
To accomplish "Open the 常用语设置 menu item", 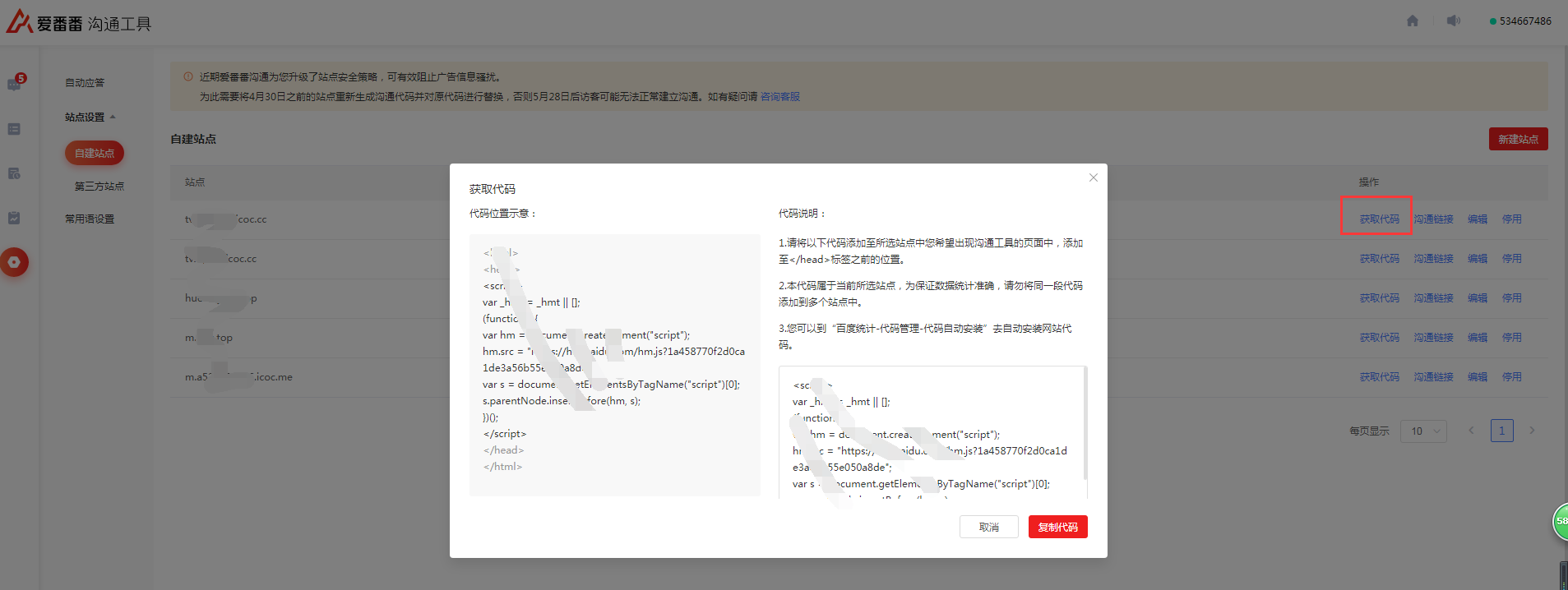I will pos(90,219).
